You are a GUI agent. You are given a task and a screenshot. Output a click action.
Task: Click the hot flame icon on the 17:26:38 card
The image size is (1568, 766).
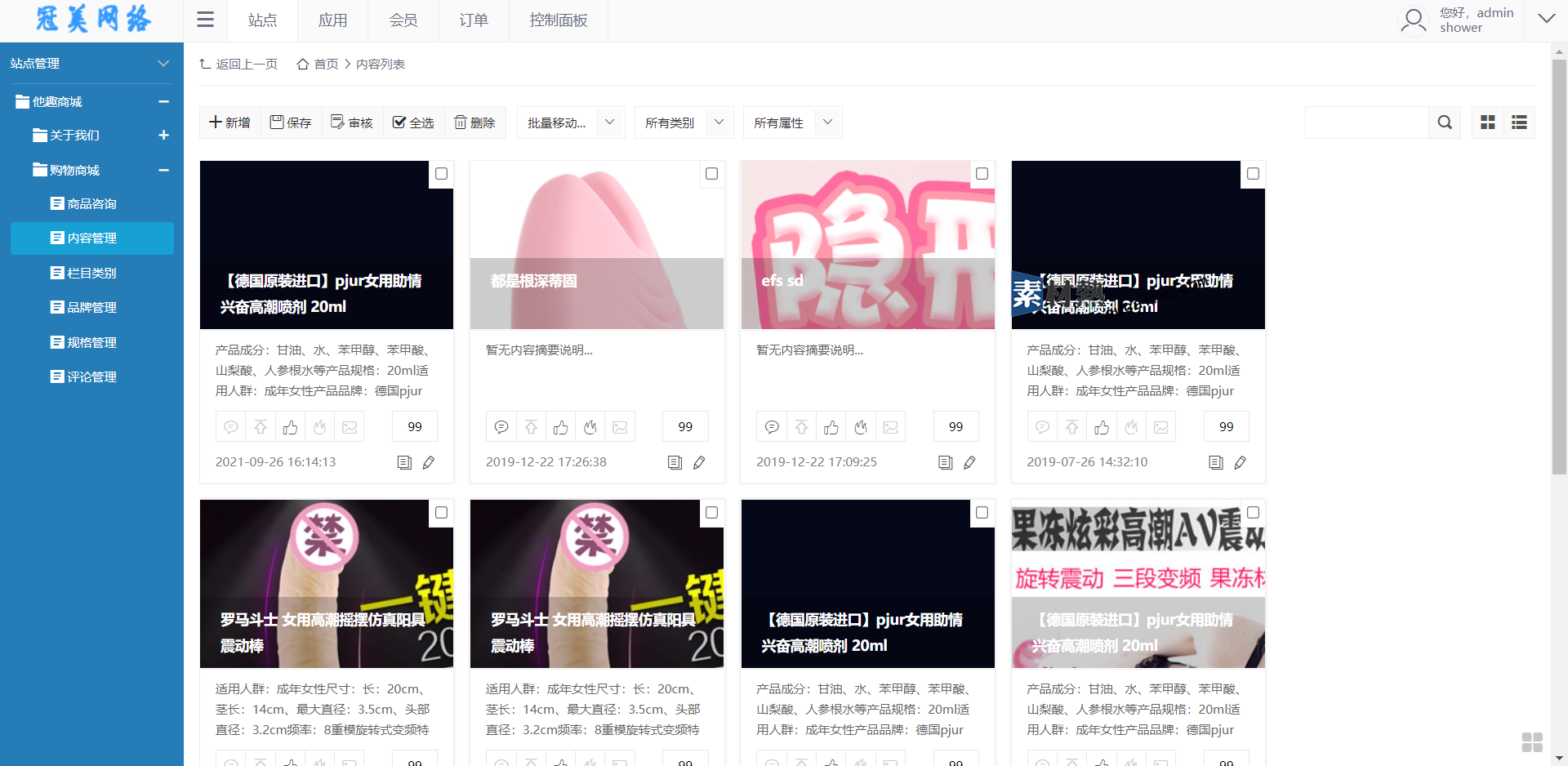pos(590,427)
